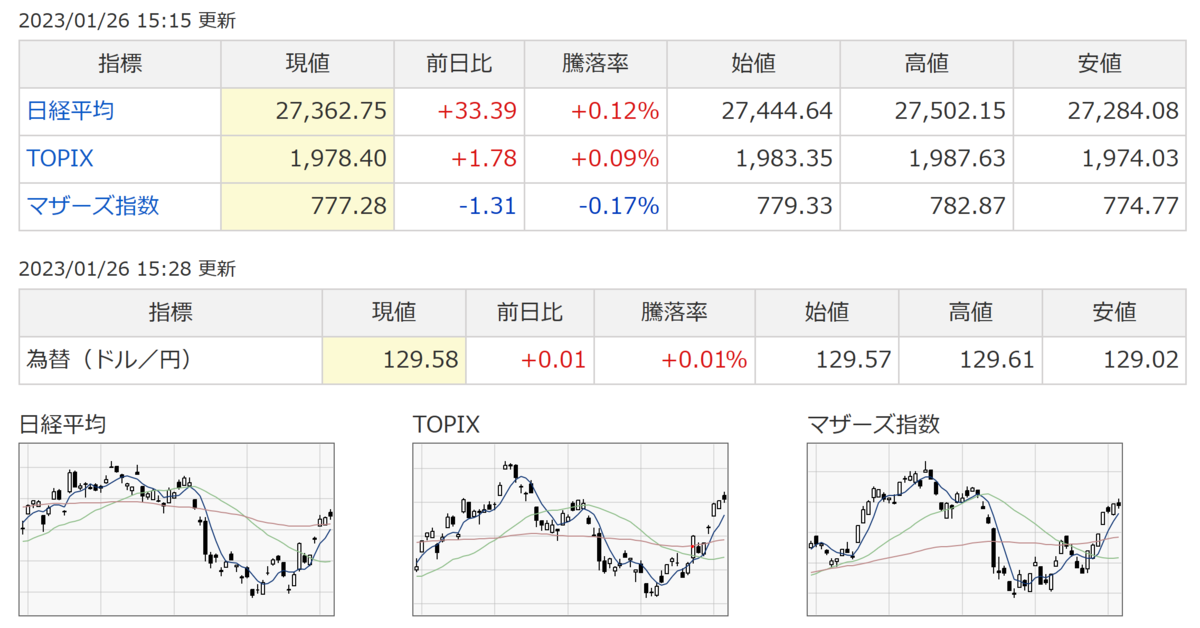Select the TOPIX current value 1,978.40
Viewport: 1200px width, 628px height.
coord(340,159)
